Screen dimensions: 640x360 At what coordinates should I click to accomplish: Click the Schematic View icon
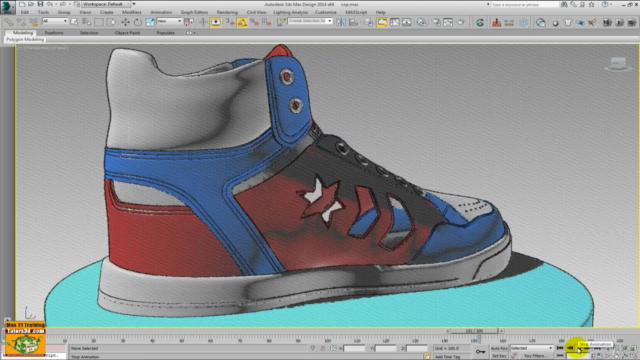pyautogui.click(x=407, y=22)
